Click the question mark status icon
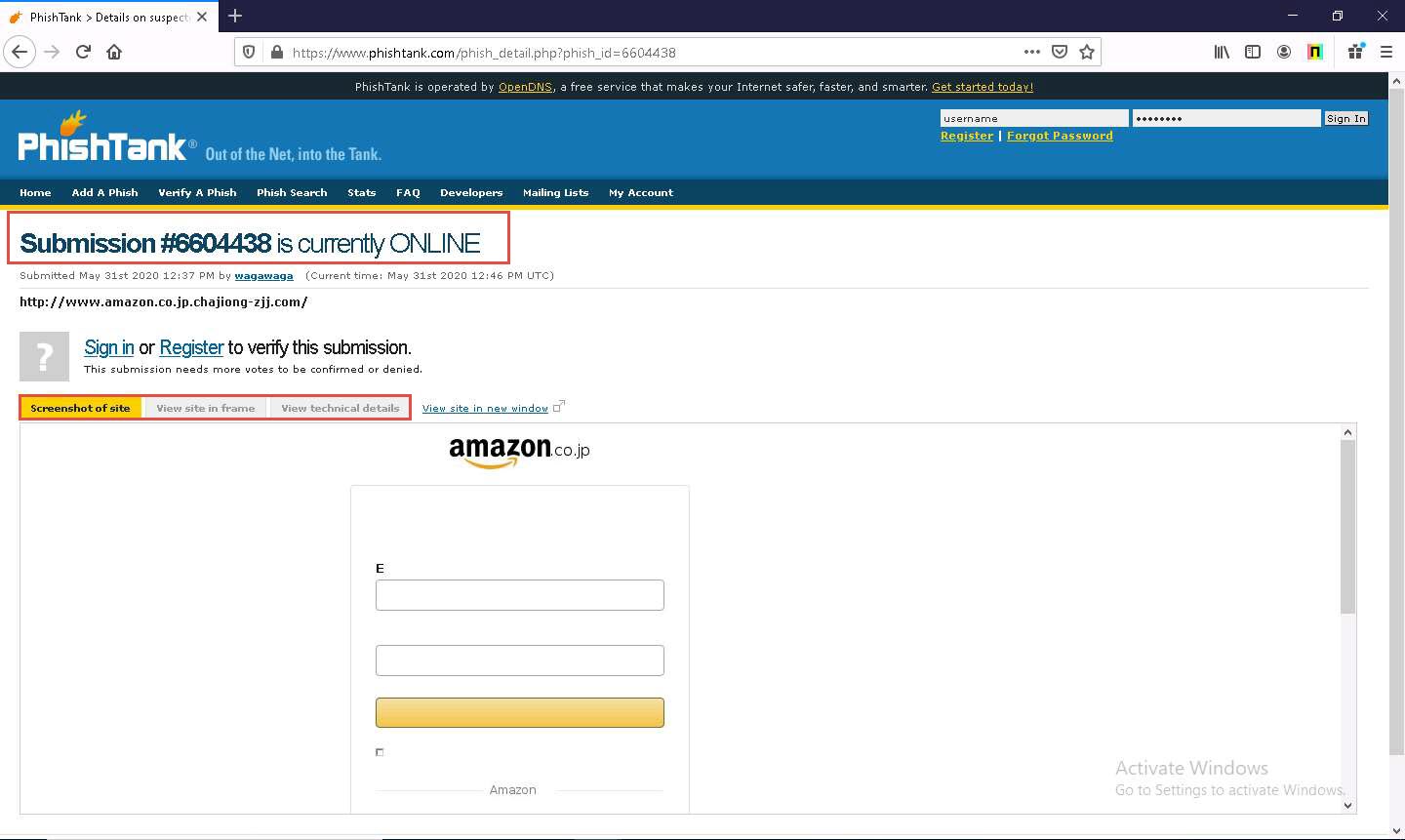The width and height of the screenshot is (1405, 840). (44, 356)
